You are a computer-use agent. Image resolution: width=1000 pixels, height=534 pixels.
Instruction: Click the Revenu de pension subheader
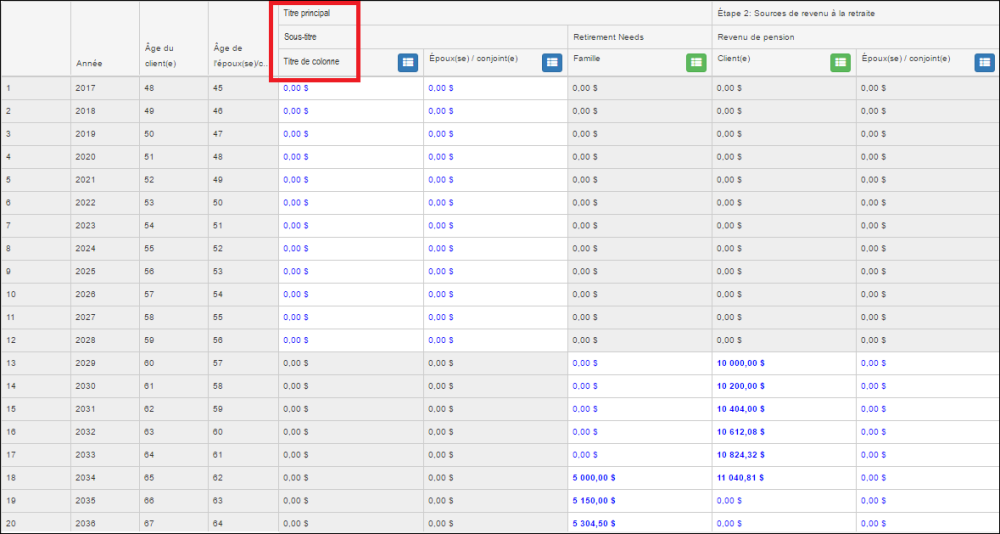(756, 37)
